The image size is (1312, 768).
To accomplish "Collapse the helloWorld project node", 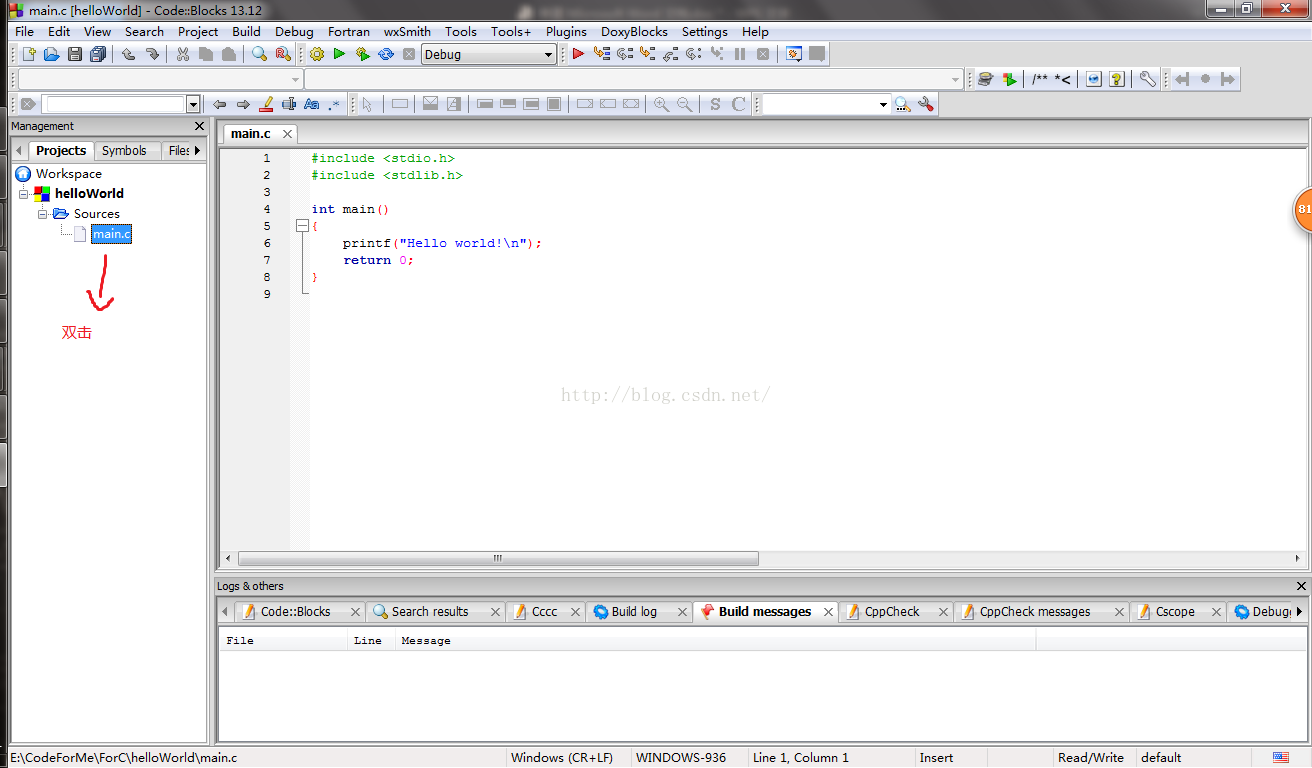I will (24, 194).
